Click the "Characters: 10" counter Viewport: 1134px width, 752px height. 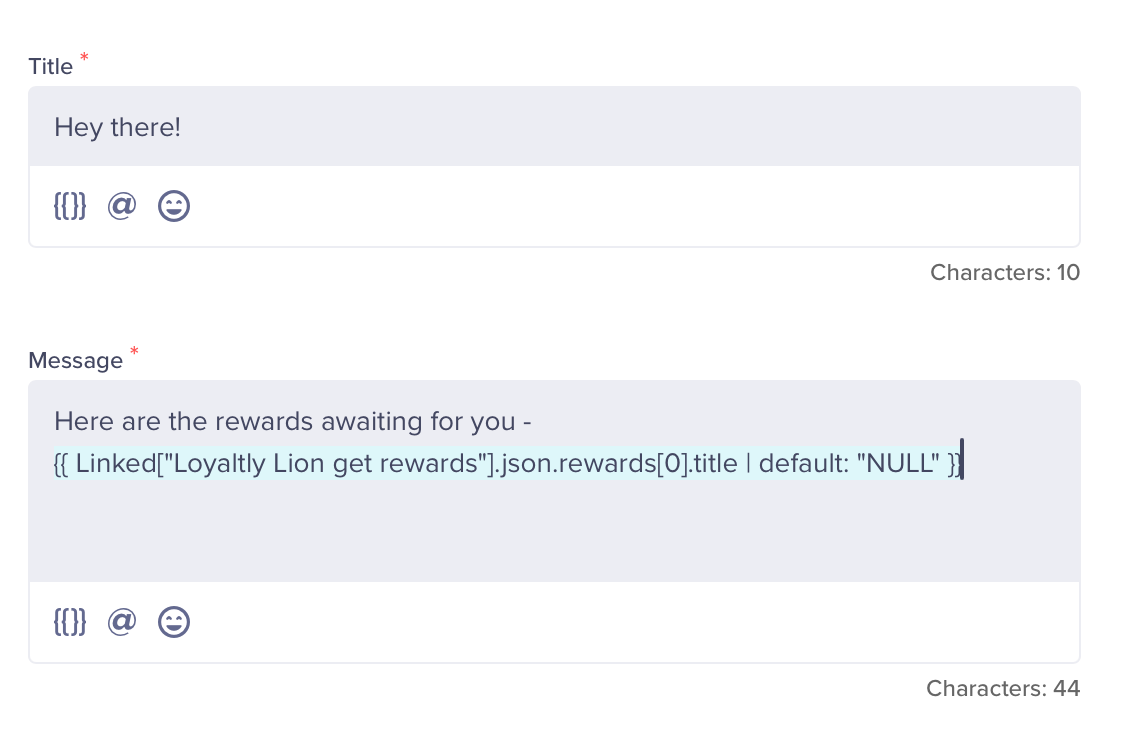1005,273
